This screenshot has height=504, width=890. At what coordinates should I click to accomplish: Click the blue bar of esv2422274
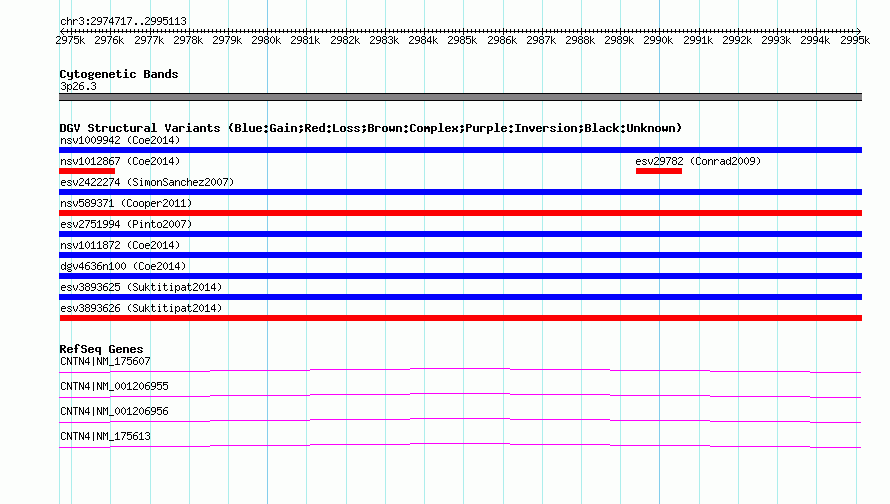(460, 192)
